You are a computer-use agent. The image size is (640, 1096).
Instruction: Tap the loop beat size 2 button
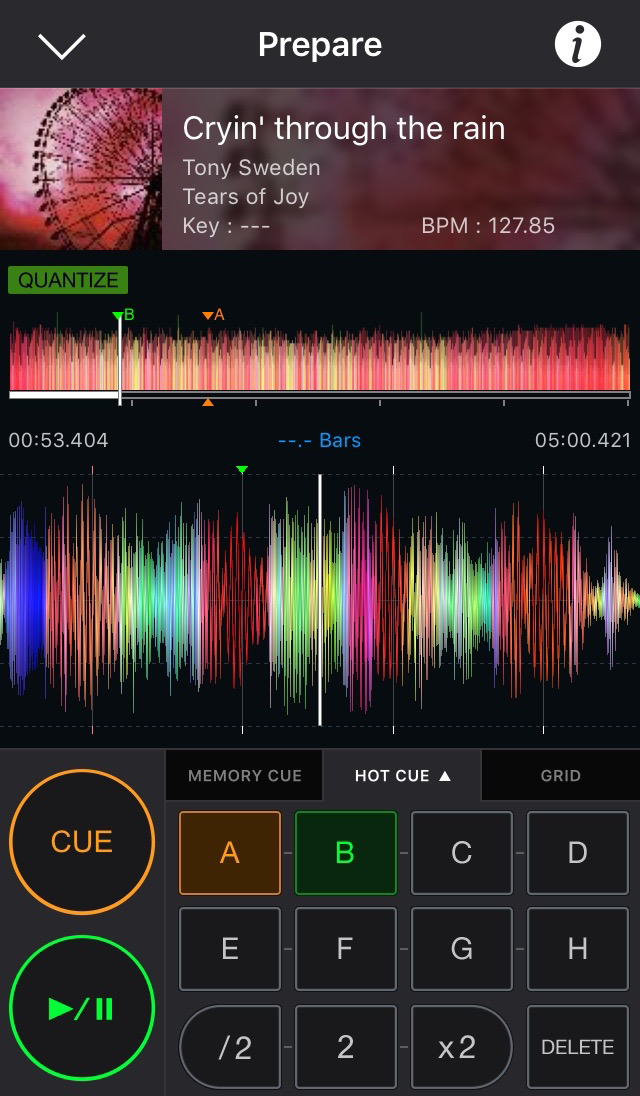[x=346, y=1047]
